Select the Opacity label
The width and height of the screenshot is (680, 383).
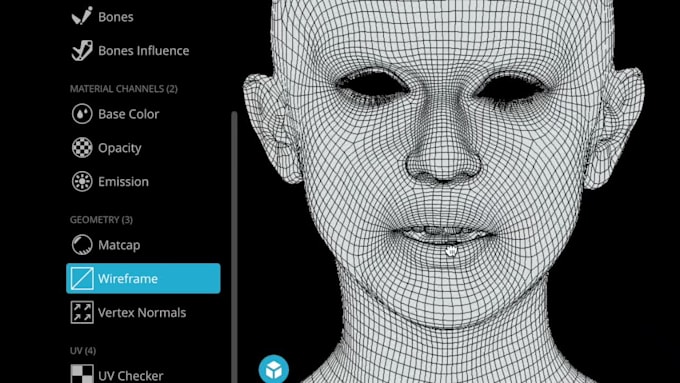pos(120,148)
